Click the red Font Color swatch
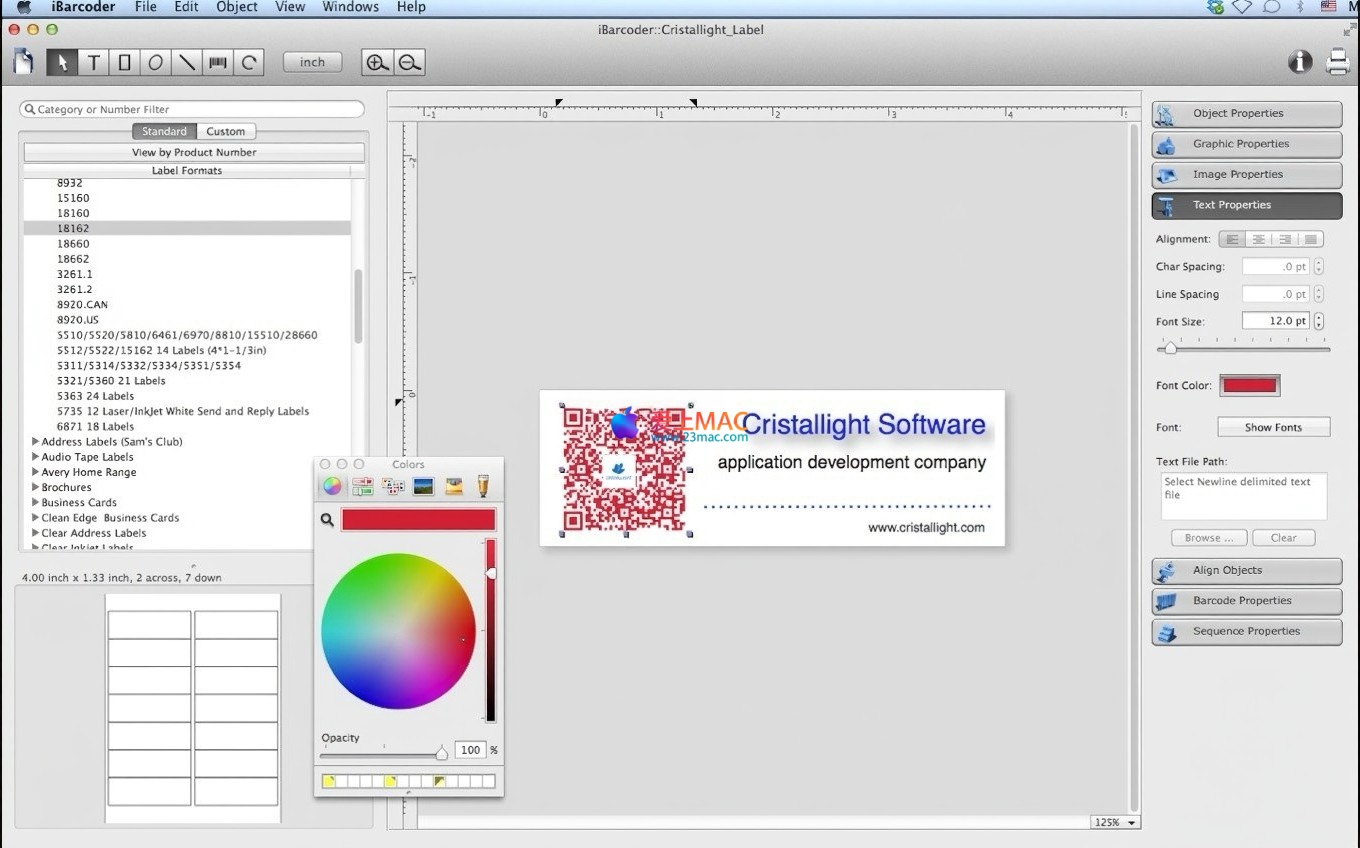1360x848 pixels. [x=1249, y=385]
